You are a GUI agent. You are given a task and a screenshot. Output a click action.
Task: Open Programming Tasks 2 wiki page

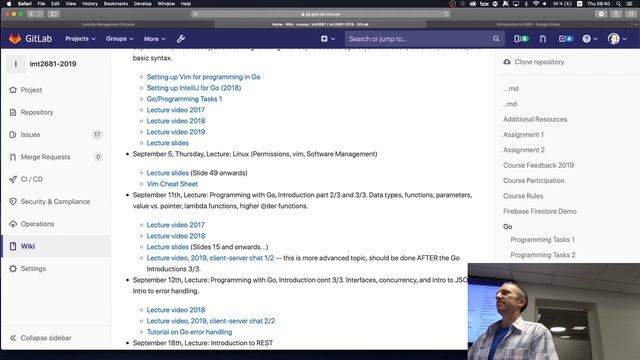point(543,255)
